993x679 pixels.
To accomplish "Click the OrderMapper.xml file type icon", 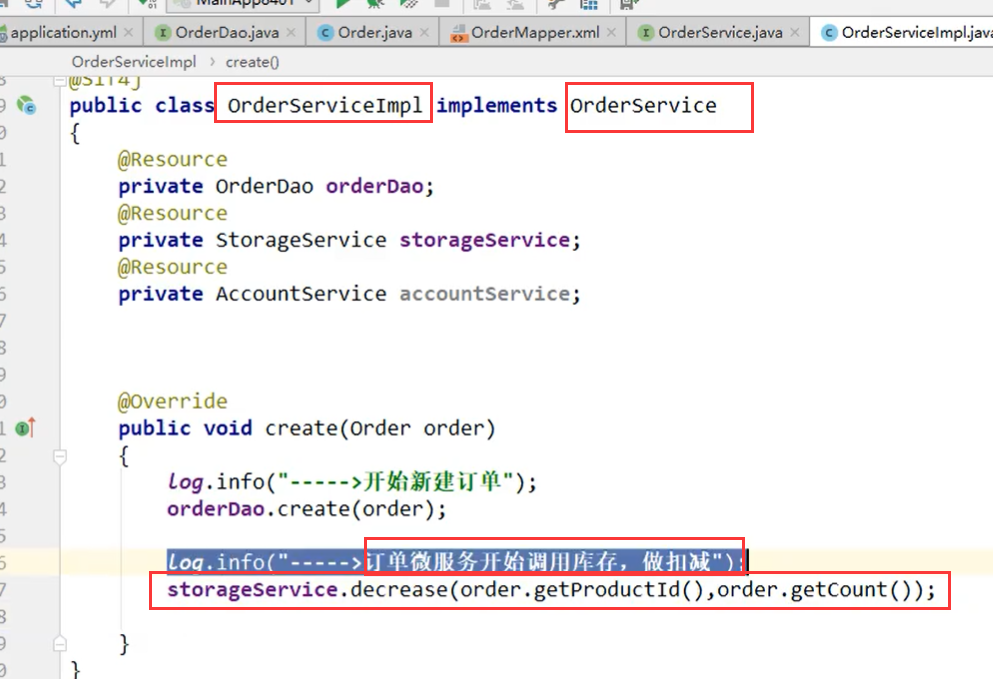I will coord(459,33).
